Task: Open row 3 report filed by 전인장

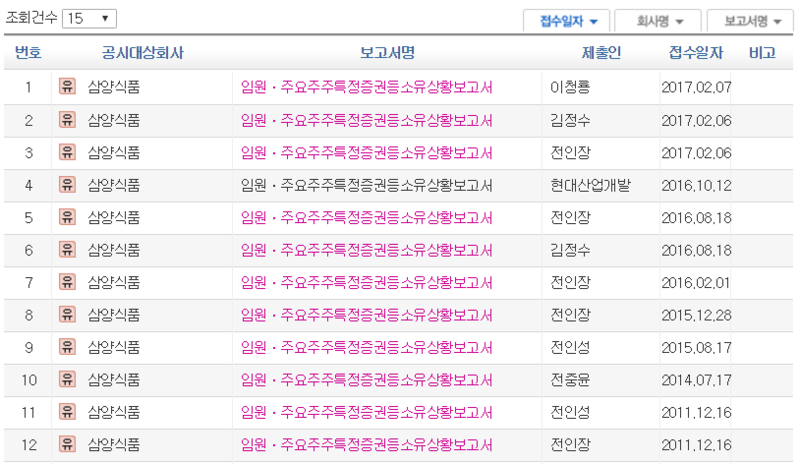Action: coord(366,153)
